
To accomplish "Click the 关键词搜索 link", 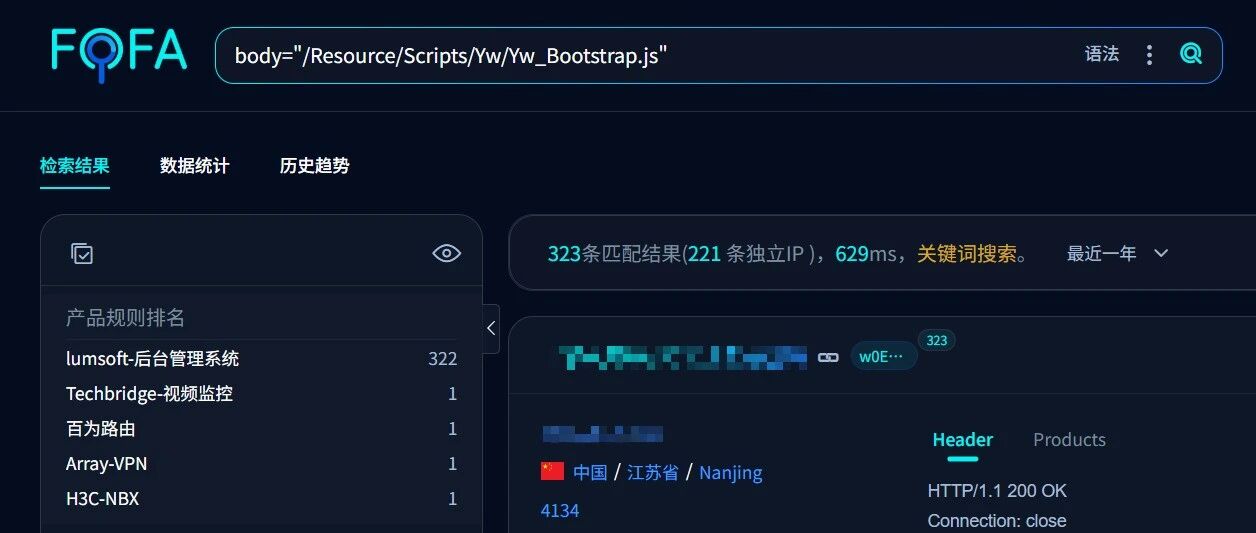I will (x=967, y=254).
